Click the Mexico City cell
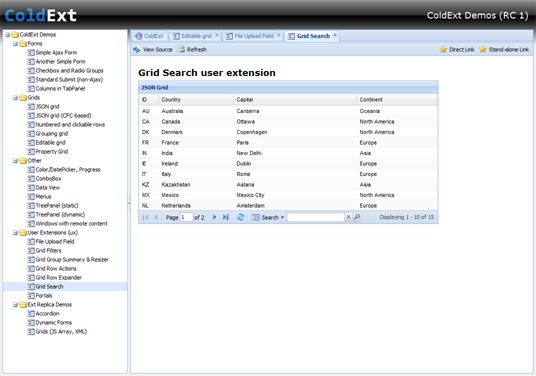 (250, 195)
